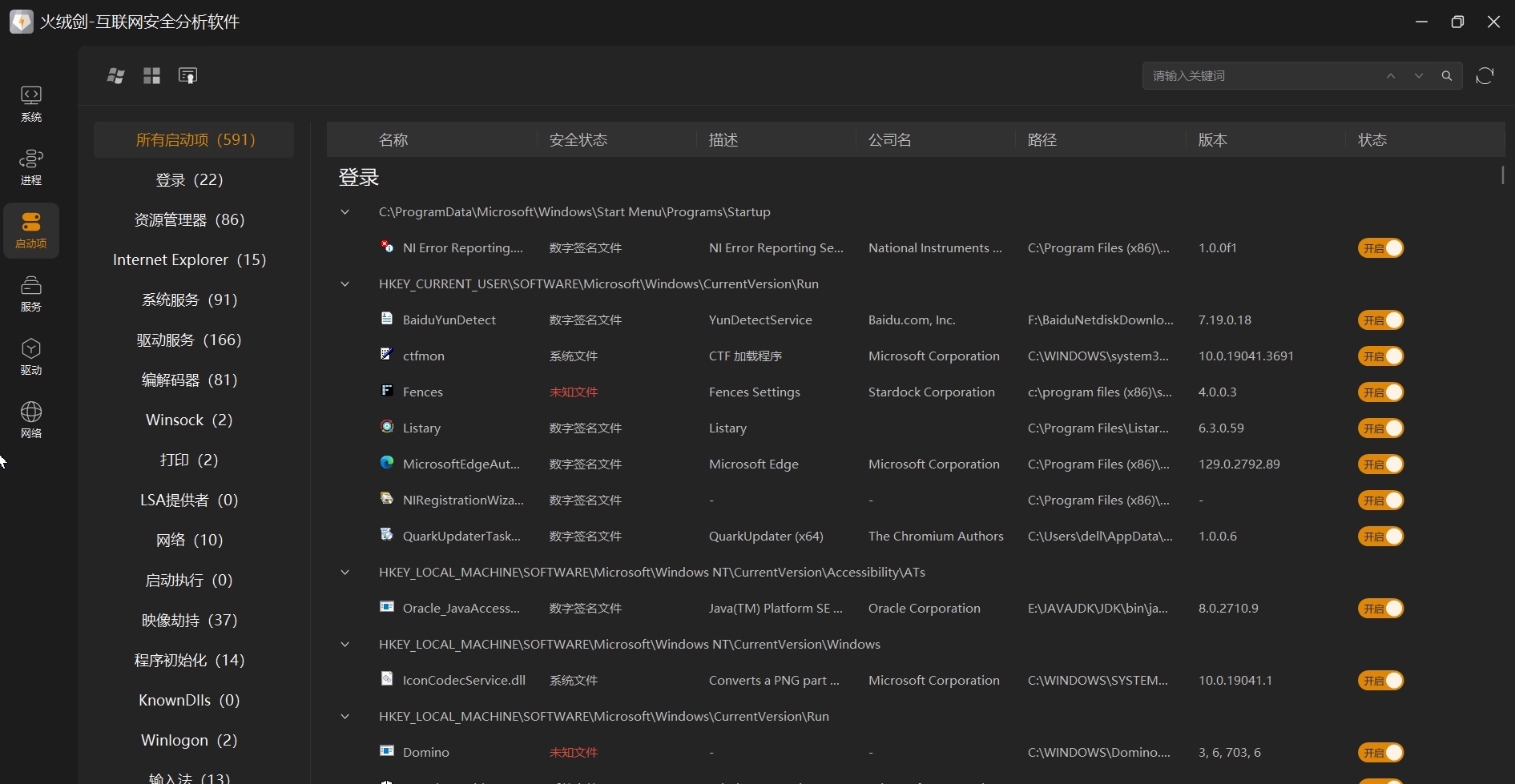
Task: Collapse the ProgramData Startup folder group
Action: pyautogui.click(x=345, y=212)
